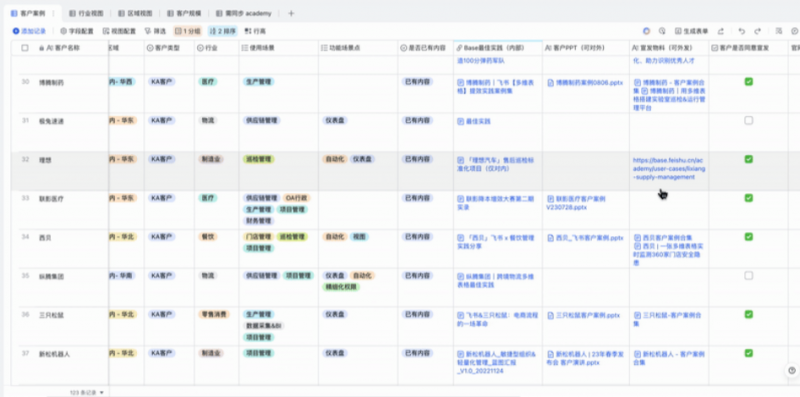Image resolution: width=800 pixels, height=397 pixels.
Task: Toggle the select-all checkbox in header
Action: (25, 48)
